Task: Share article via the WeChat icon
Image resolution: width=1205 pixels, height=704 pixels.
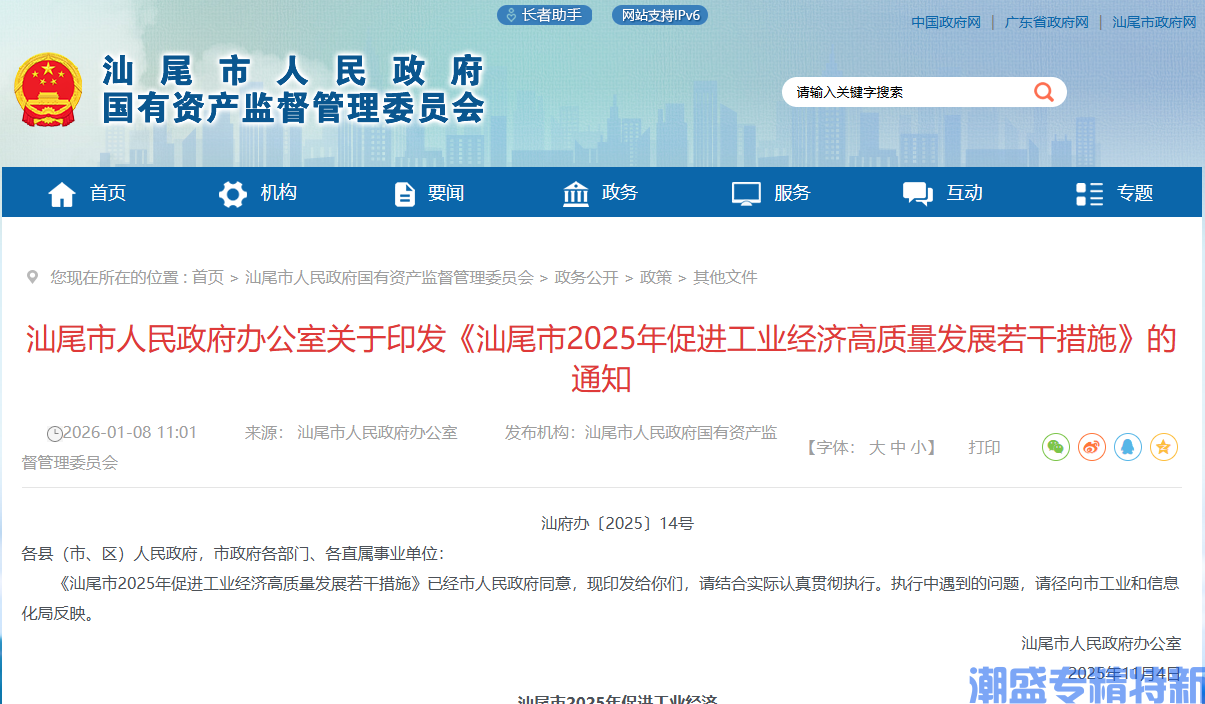Action: click(1055, 447)
